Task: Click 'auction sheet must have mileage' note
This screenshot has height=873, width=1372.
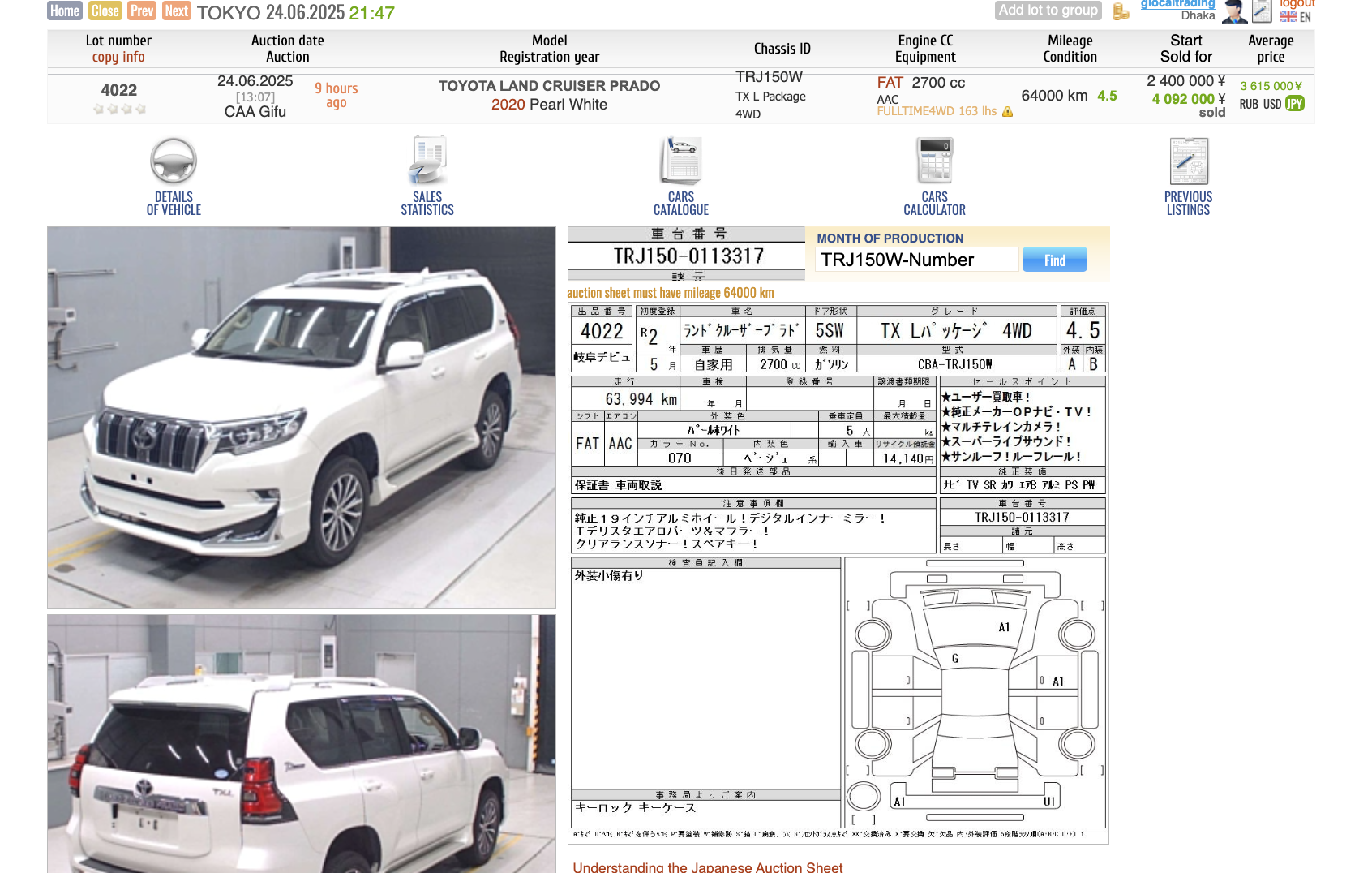Action: tap(671, 293)
